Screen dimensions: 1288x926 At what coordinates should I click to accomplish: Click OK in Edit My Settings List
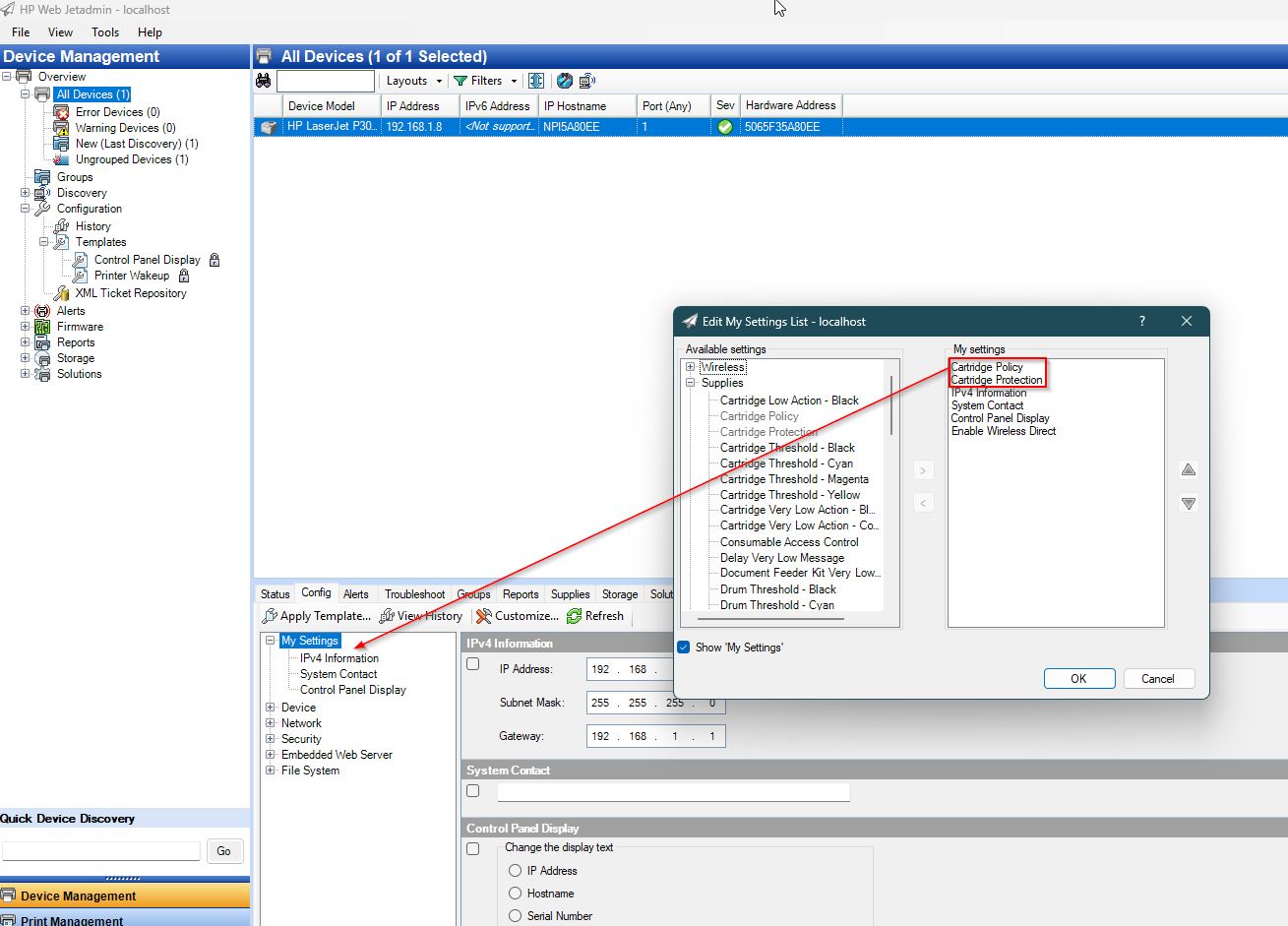click(1078, 678)
